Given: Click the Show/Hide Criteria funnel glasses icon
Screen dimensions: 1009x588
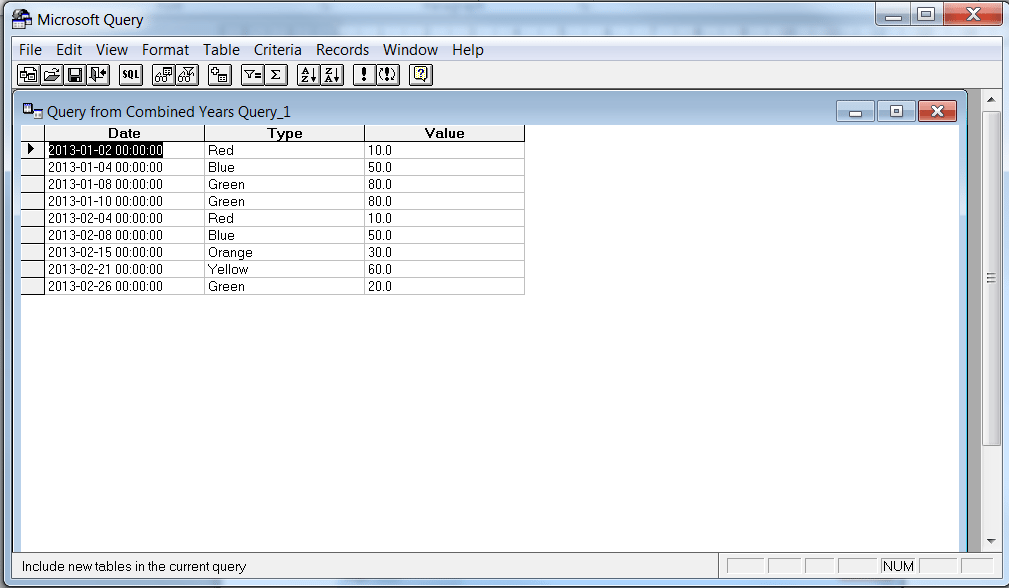Looking at the screenshot, I should (x=187, y=75).
